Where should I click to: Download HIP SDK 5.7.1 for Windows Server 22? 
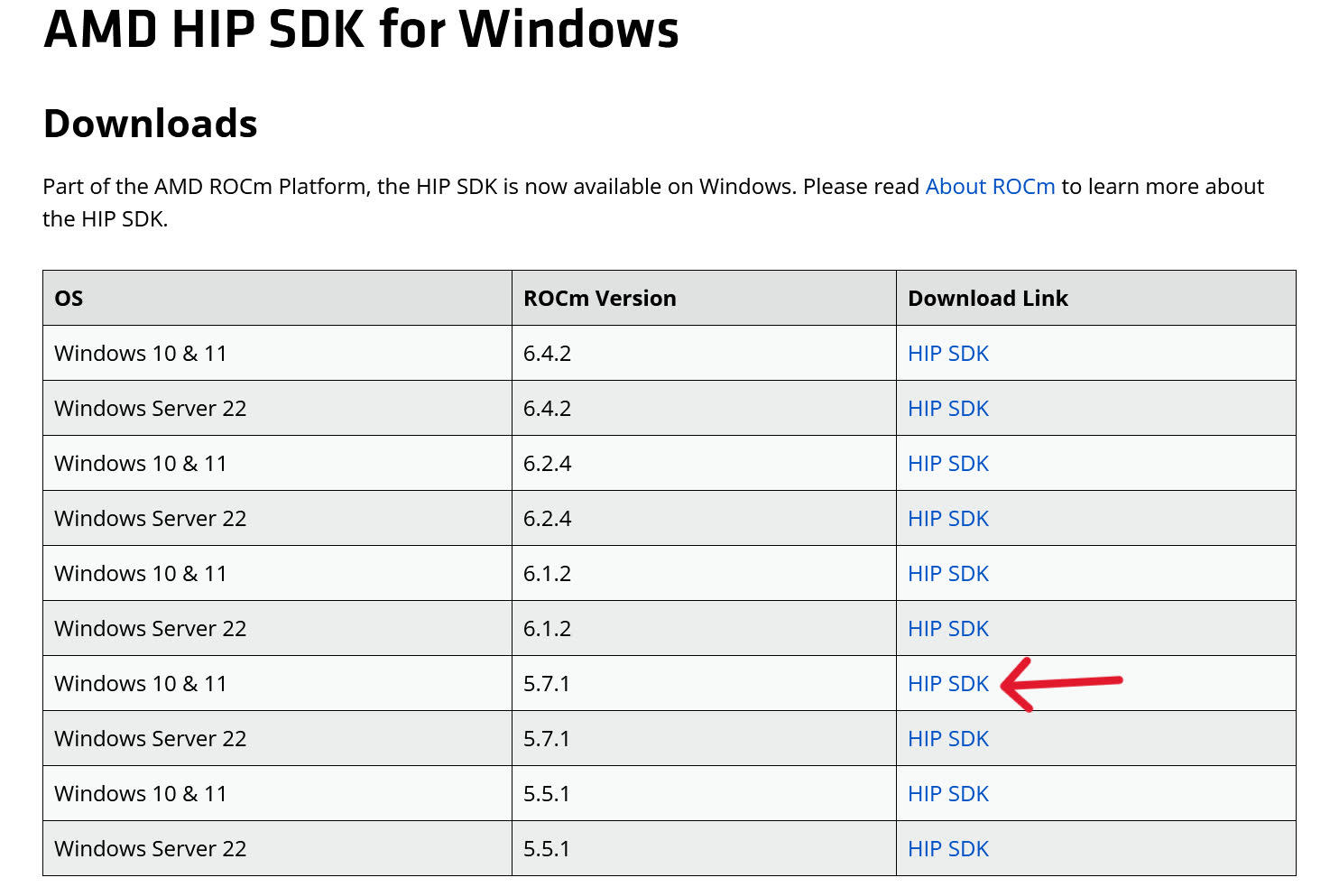(x=948, y=739)
